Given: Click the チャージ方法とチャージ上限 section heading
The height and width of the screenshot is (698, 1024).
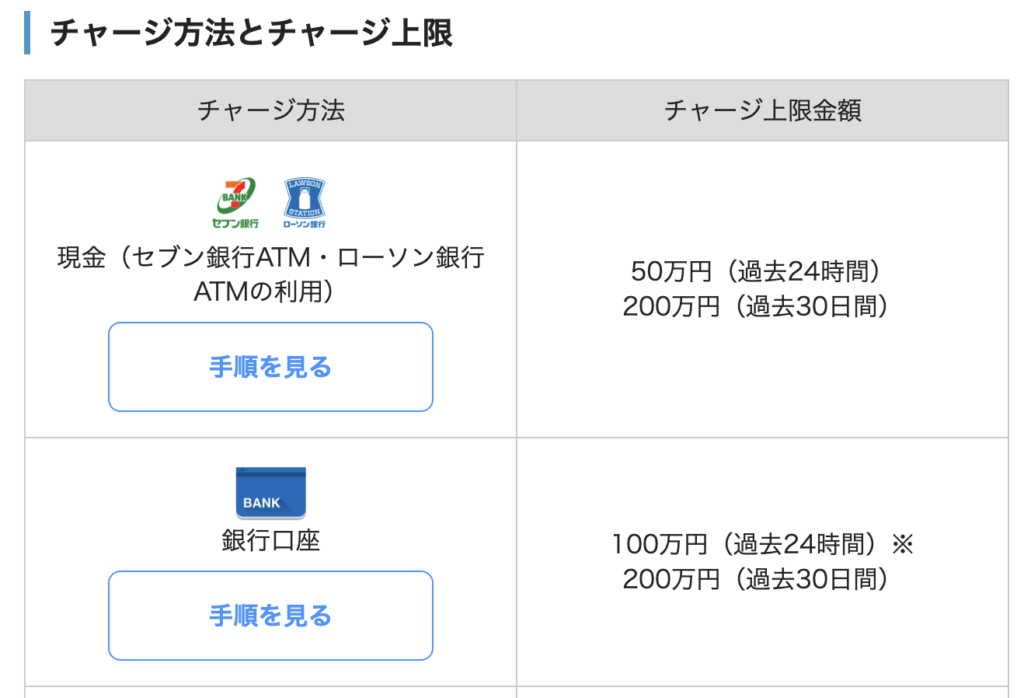Looking at the screenshot, I should click(251, 33).
